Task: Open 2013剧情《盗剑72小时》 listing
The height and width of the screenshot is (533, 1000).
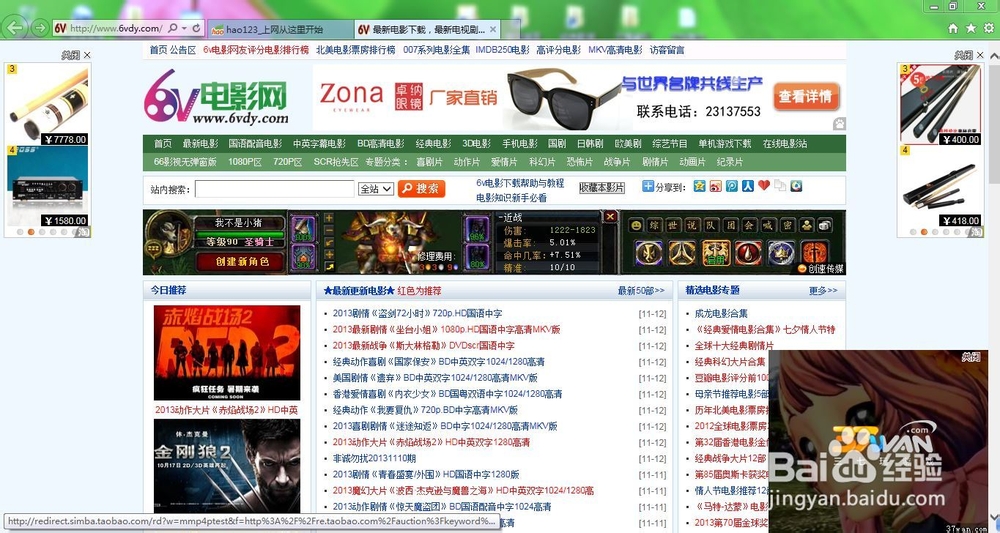Action: click(x=417, y=314)
